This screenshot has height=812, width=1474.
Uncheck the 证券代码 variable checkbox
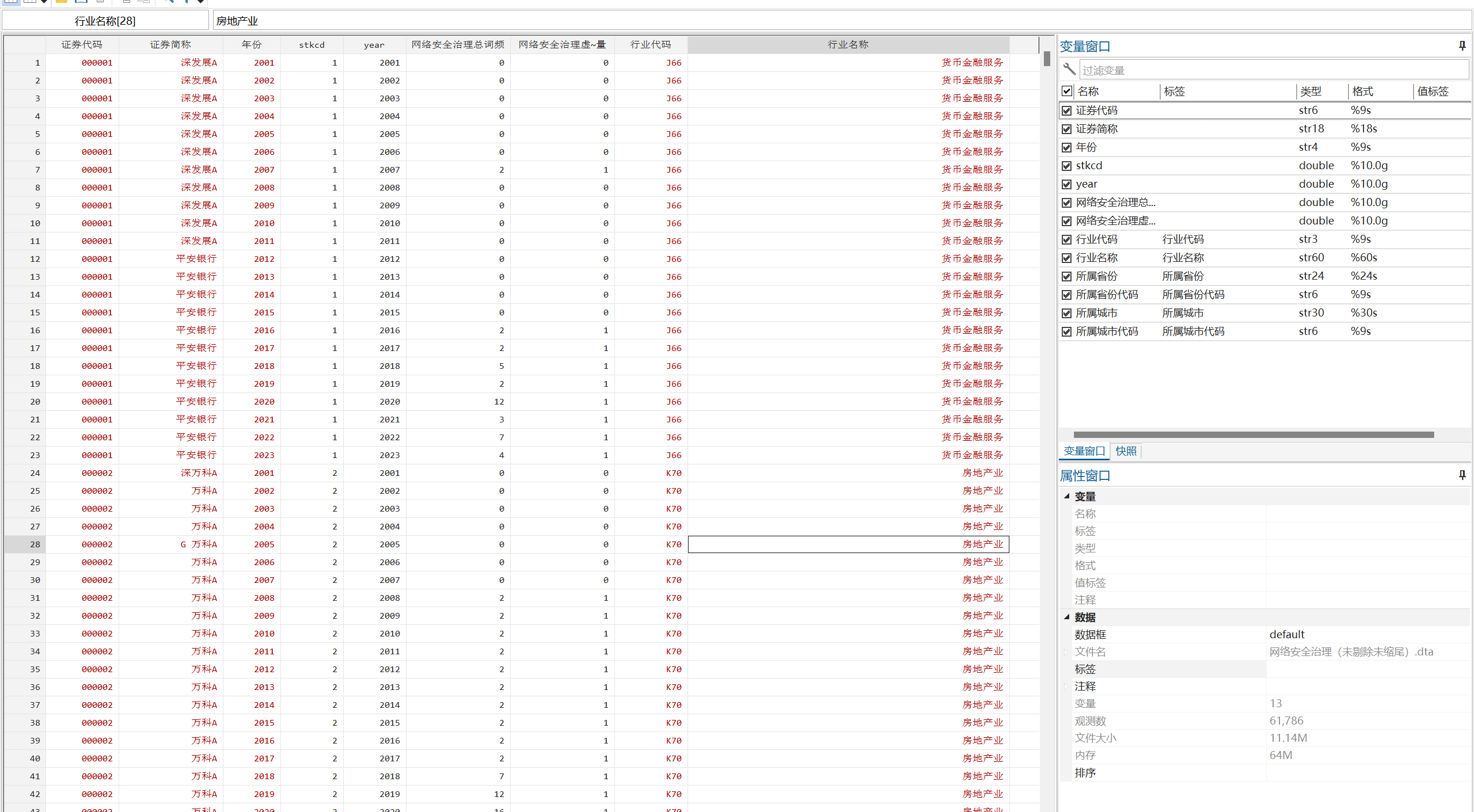point(1067,110)
